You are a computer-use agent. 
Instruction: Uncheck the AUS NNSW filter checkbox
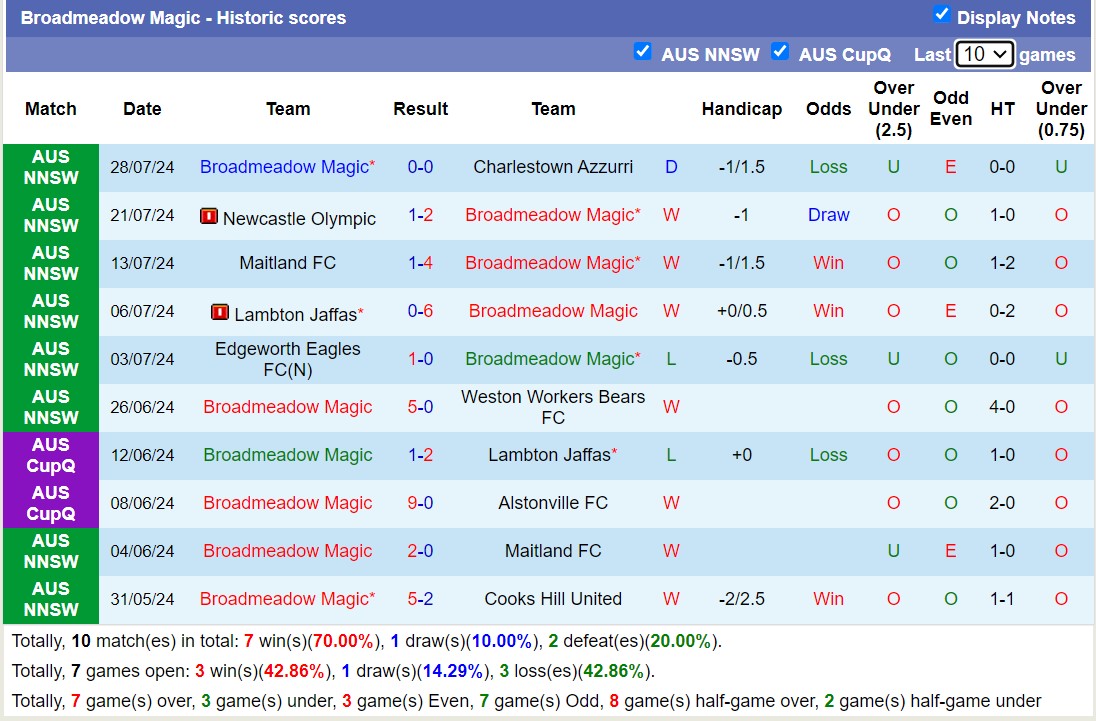point(643,52)
